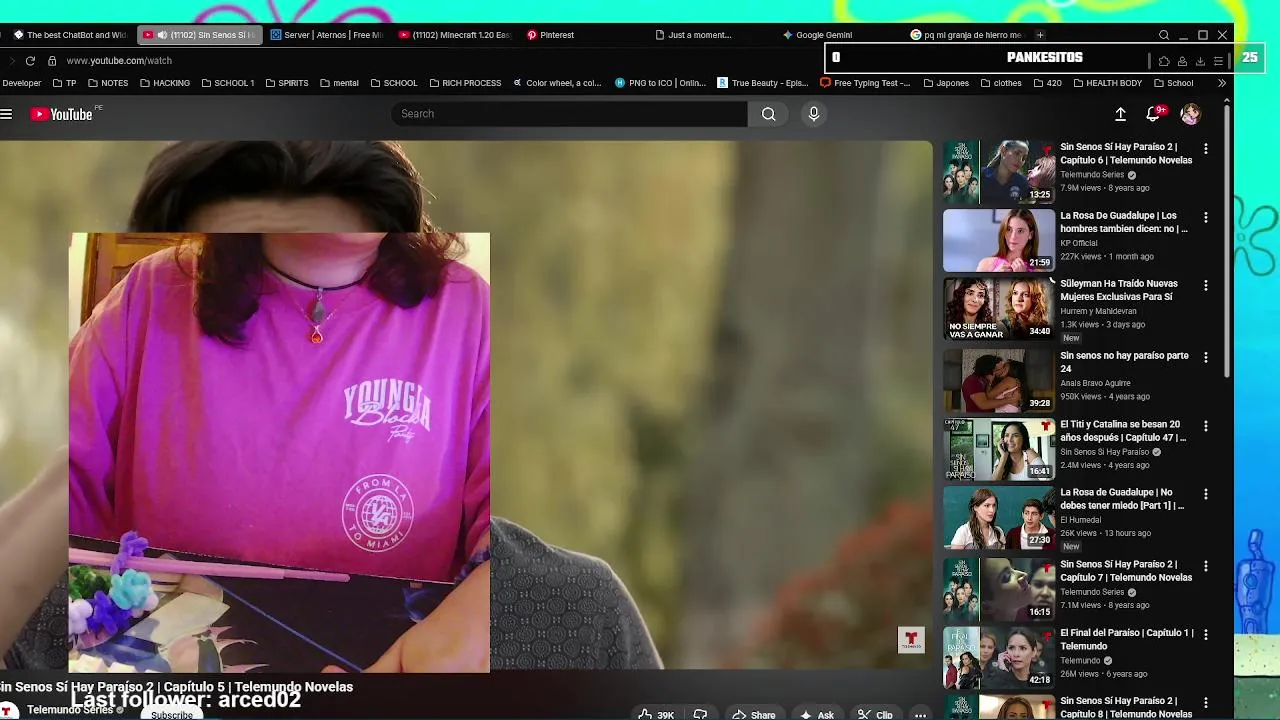The image size is (1280, 720).
Task: Switch to The best ChatBot tab
Action: [70, 35]
